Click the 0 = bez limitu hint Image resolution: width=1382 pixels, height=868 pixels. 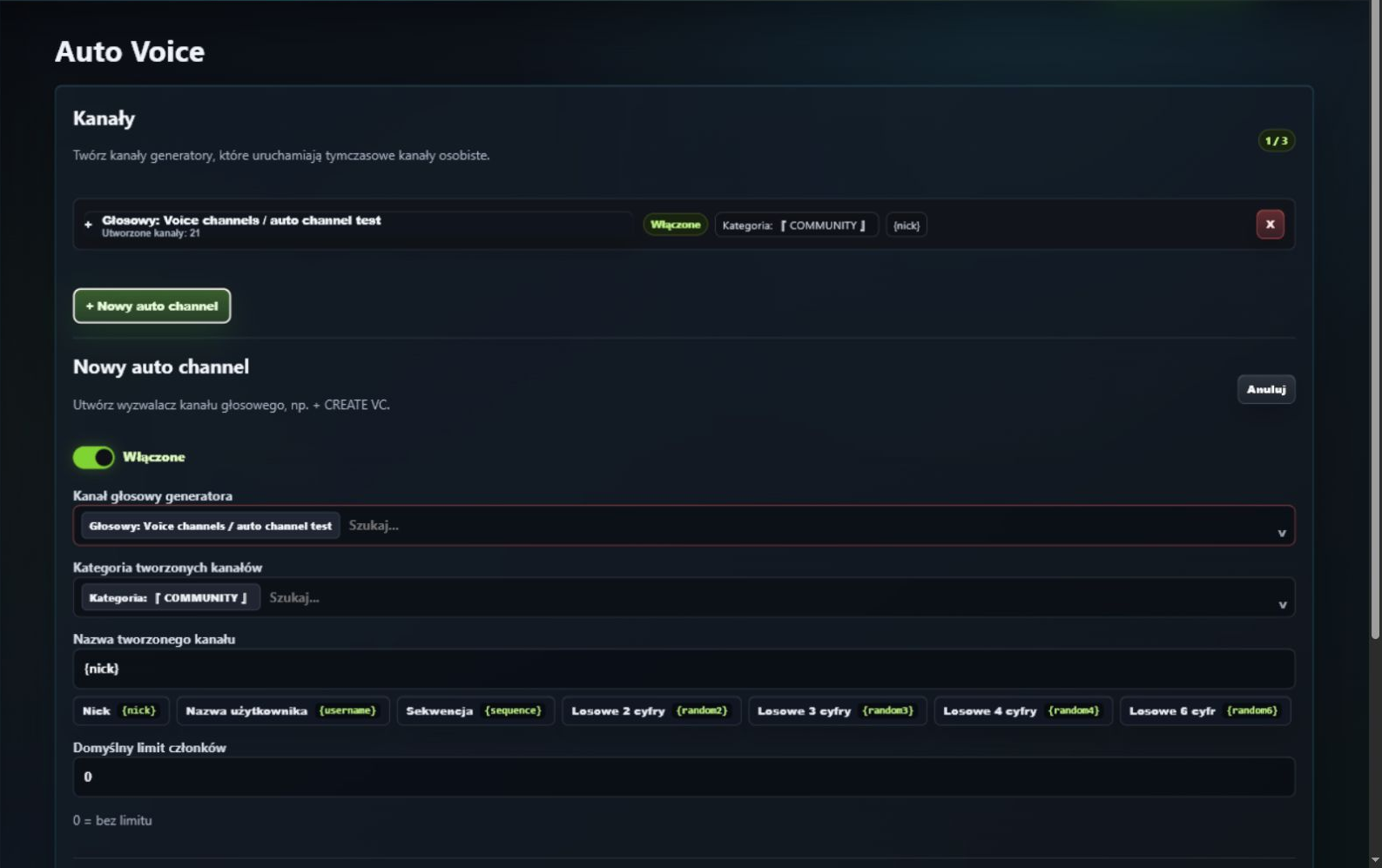[x=112, y=820]
